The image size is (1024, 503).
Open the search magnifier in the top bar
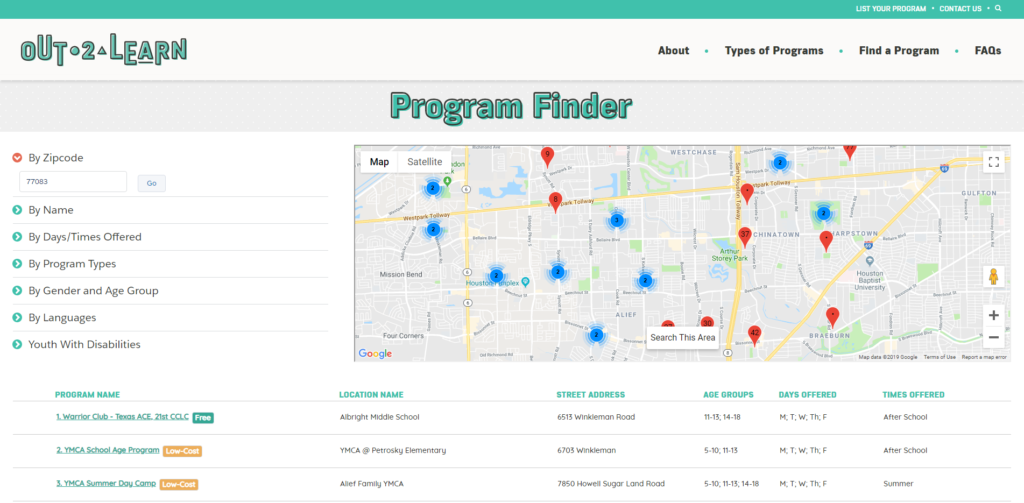click(x=998, y=8)
